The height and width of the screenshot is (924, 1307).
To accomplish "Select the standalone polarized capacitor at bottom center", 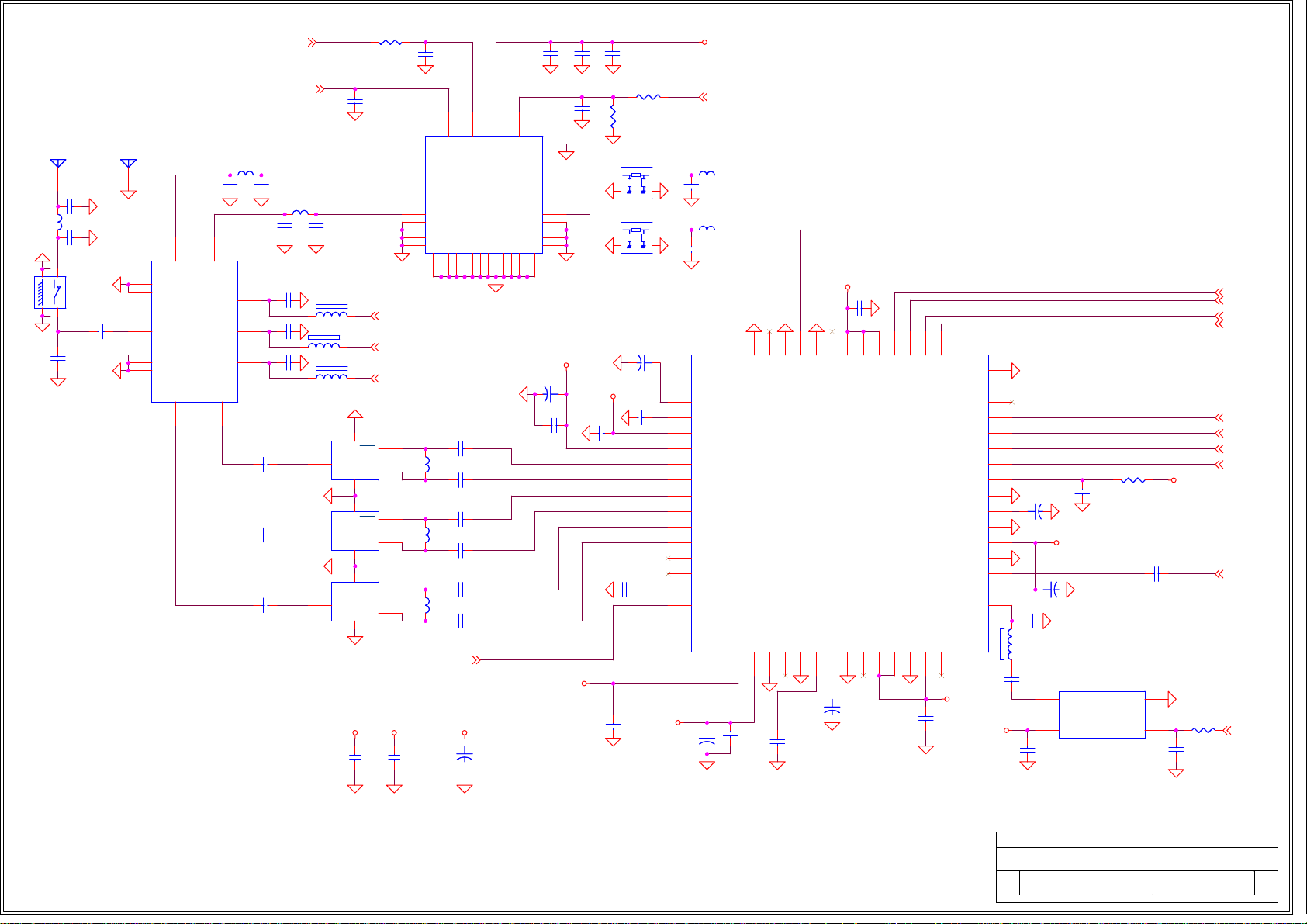I will tap(465, 755).
